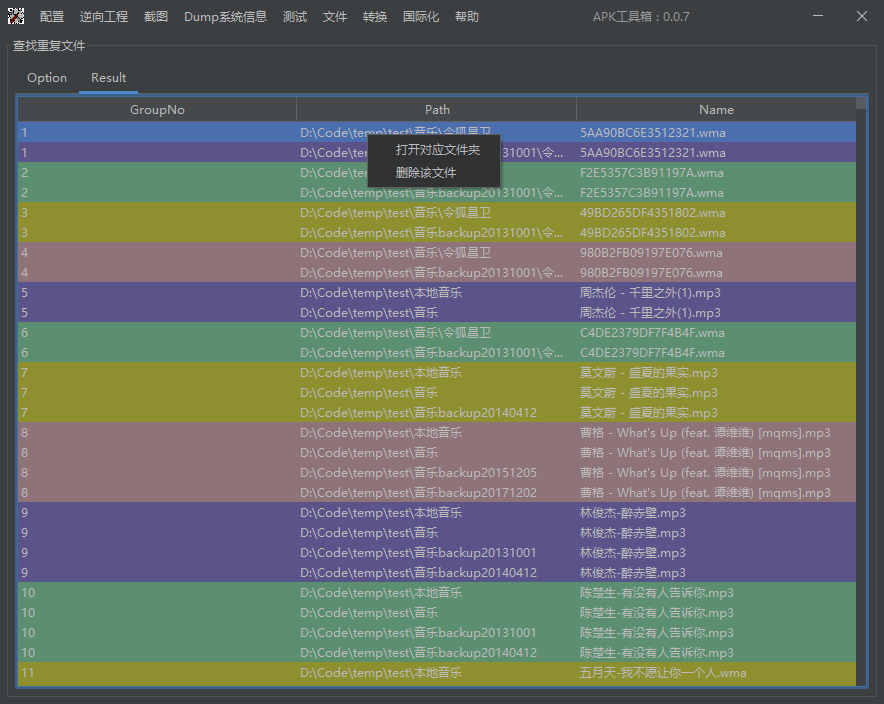
Task: Switch to the Option tab
Action: (x=46, y=77)
